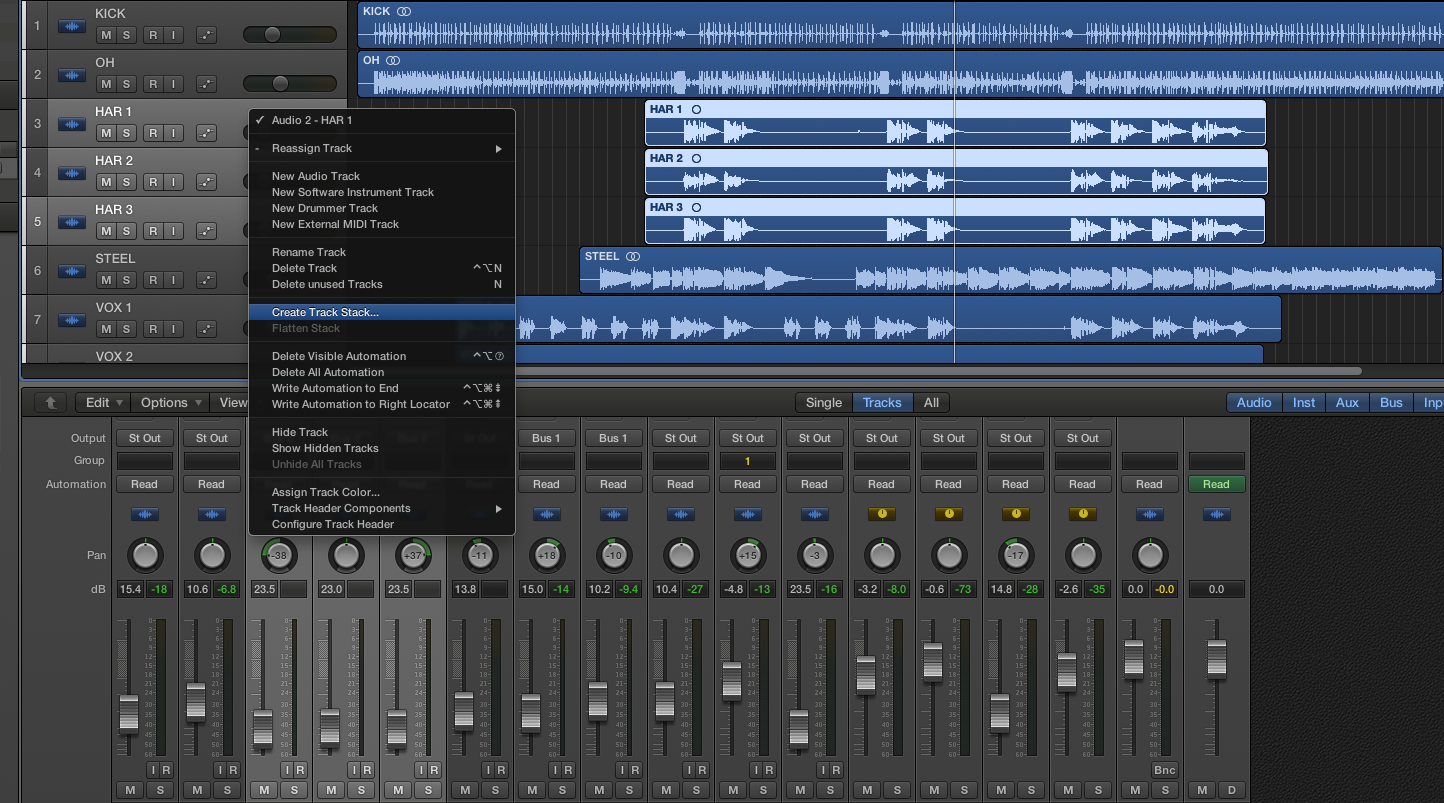Open the mixer Edit dropdown menu
1444x803 pixels.
coord(104,403)
